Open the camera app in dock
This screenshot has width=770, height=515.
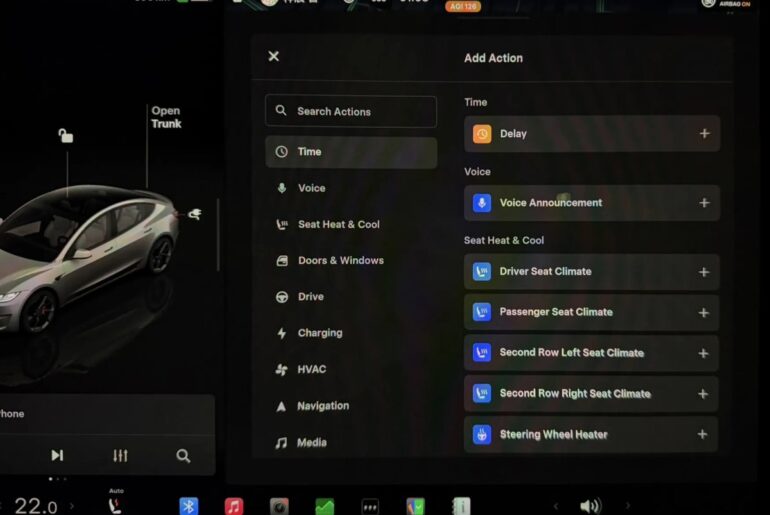pyautogui.click(x=279, y=506)
